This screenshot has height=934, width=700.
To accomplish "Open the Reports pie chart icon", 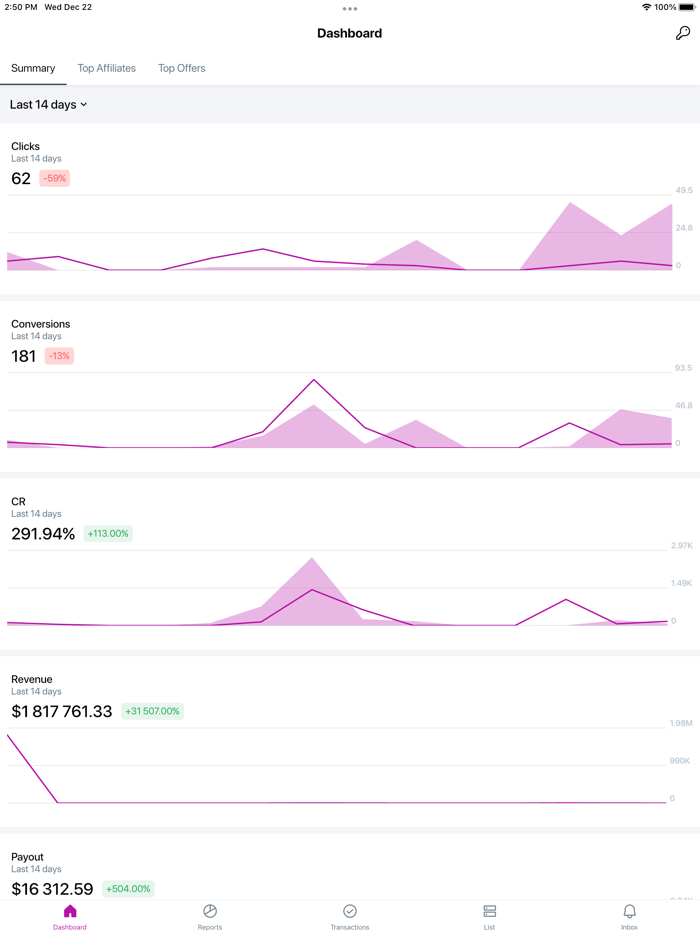I will pyautogui.click(x=210, y=911).
